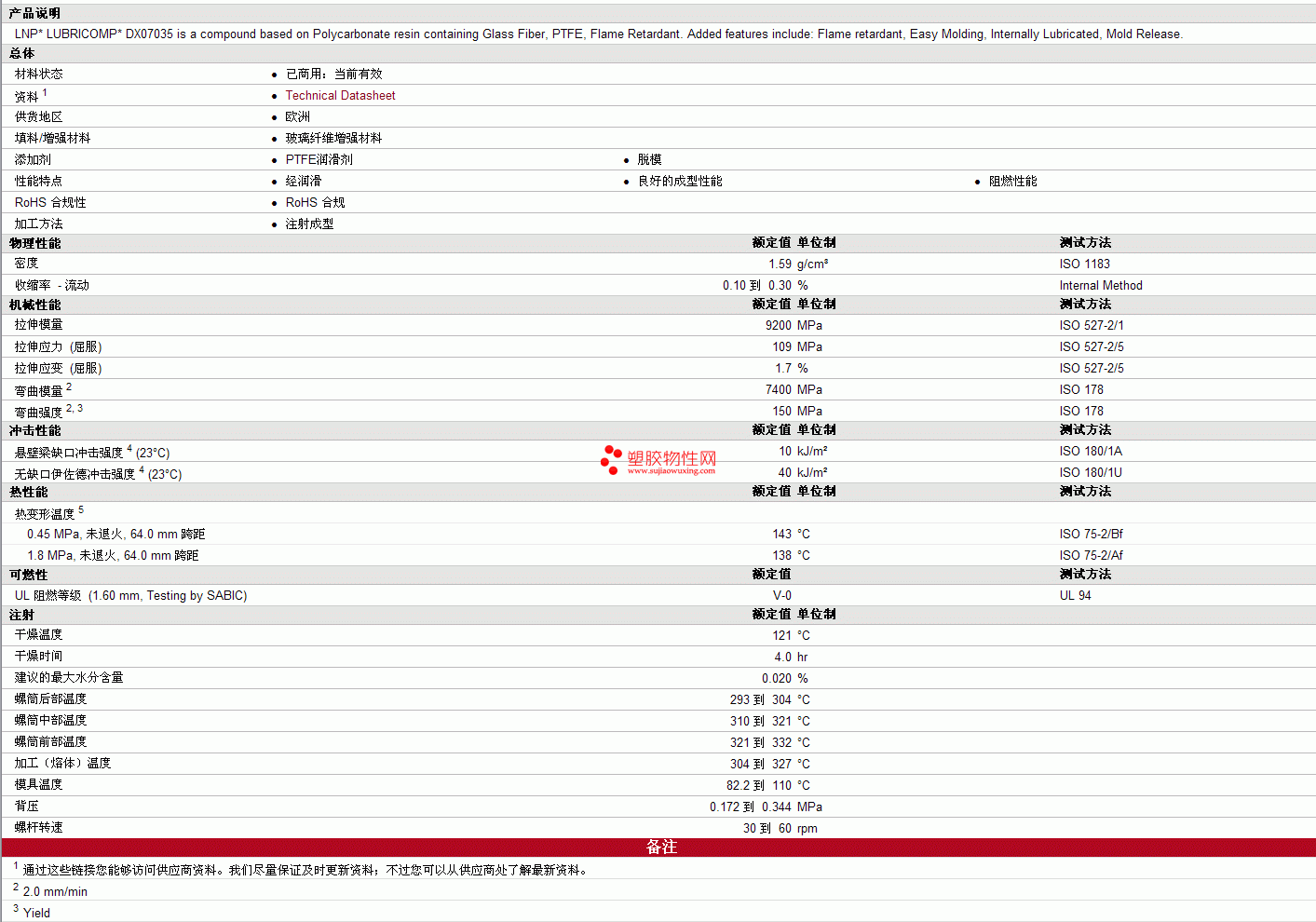Select the RoHS 合规 value

(x=315, y=202)
